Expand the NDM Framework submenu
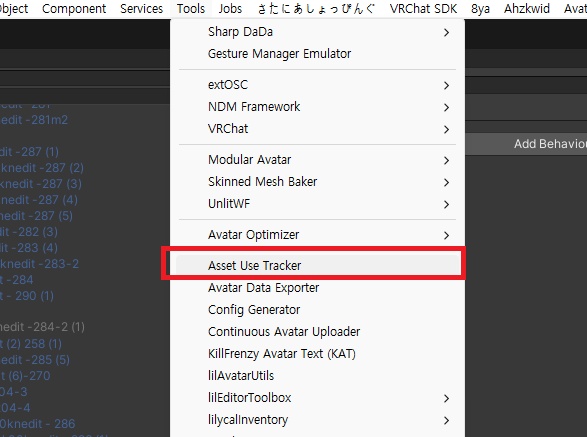Screen dimensions: 587x437 pos(317,107)
